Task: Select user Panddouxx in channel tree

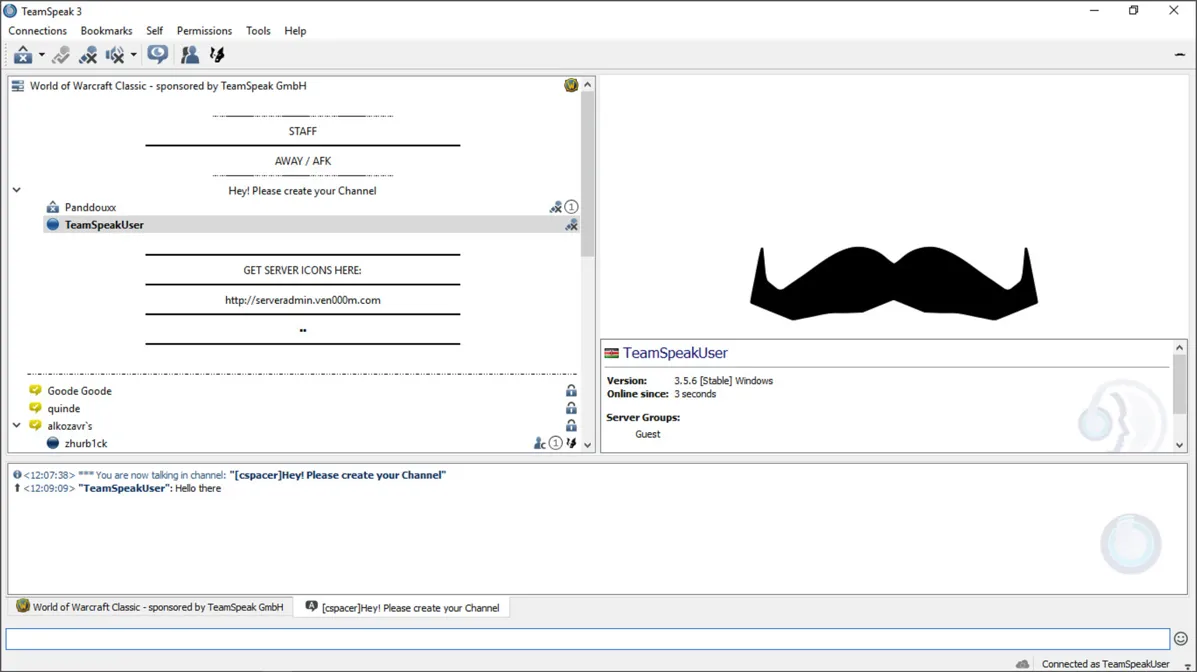Action: tap(90, 207)
